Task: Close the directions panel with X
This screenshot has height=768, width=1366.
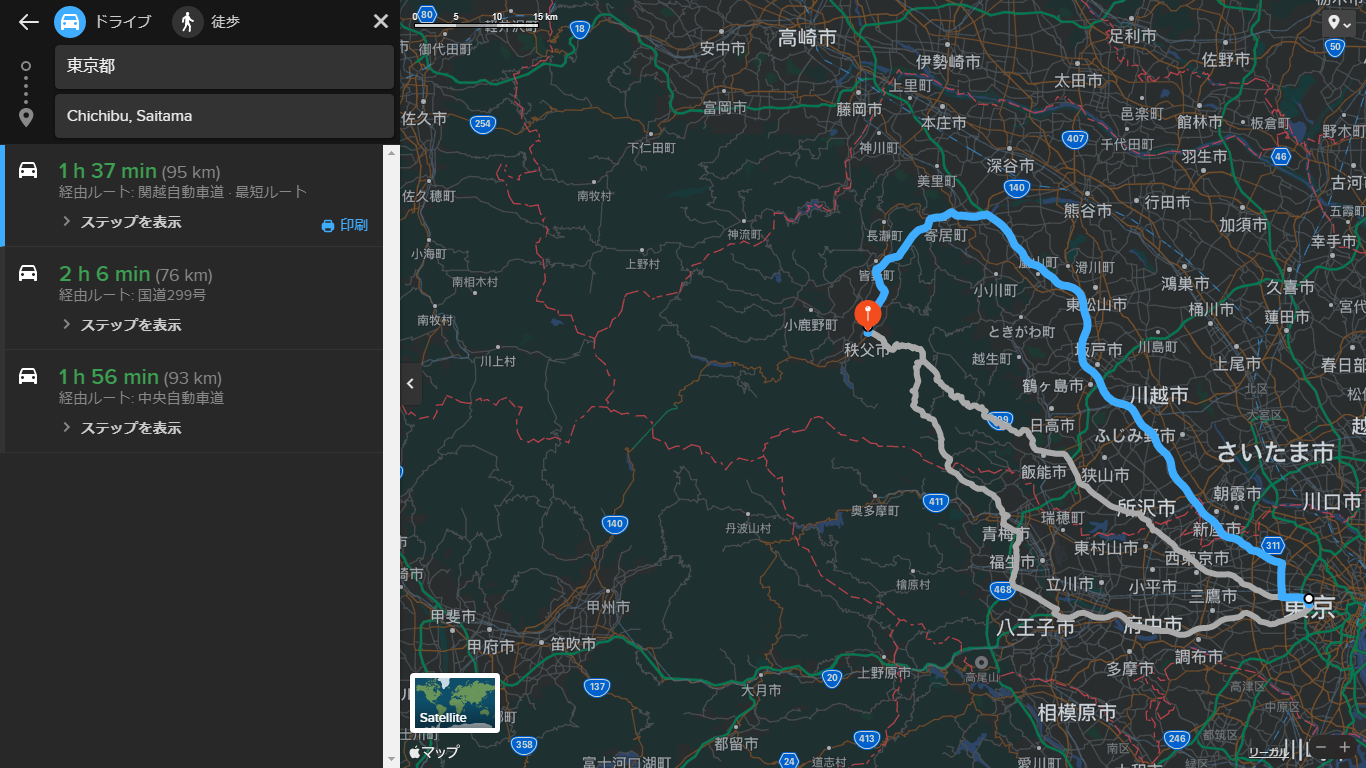Action: click(x=380, y=22)
